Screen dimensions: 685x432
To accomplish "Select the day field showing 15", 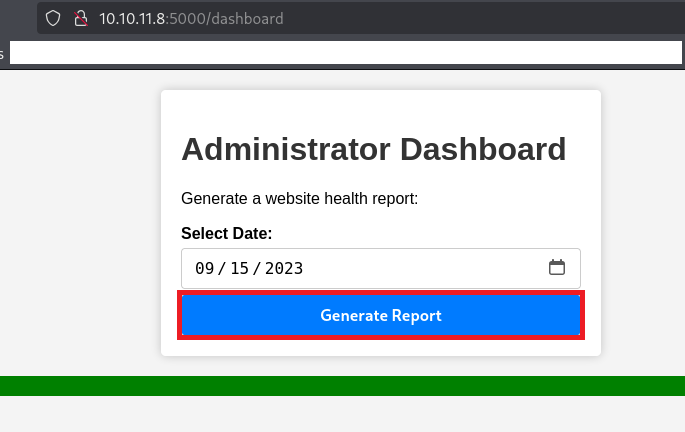I will [240, 268].
